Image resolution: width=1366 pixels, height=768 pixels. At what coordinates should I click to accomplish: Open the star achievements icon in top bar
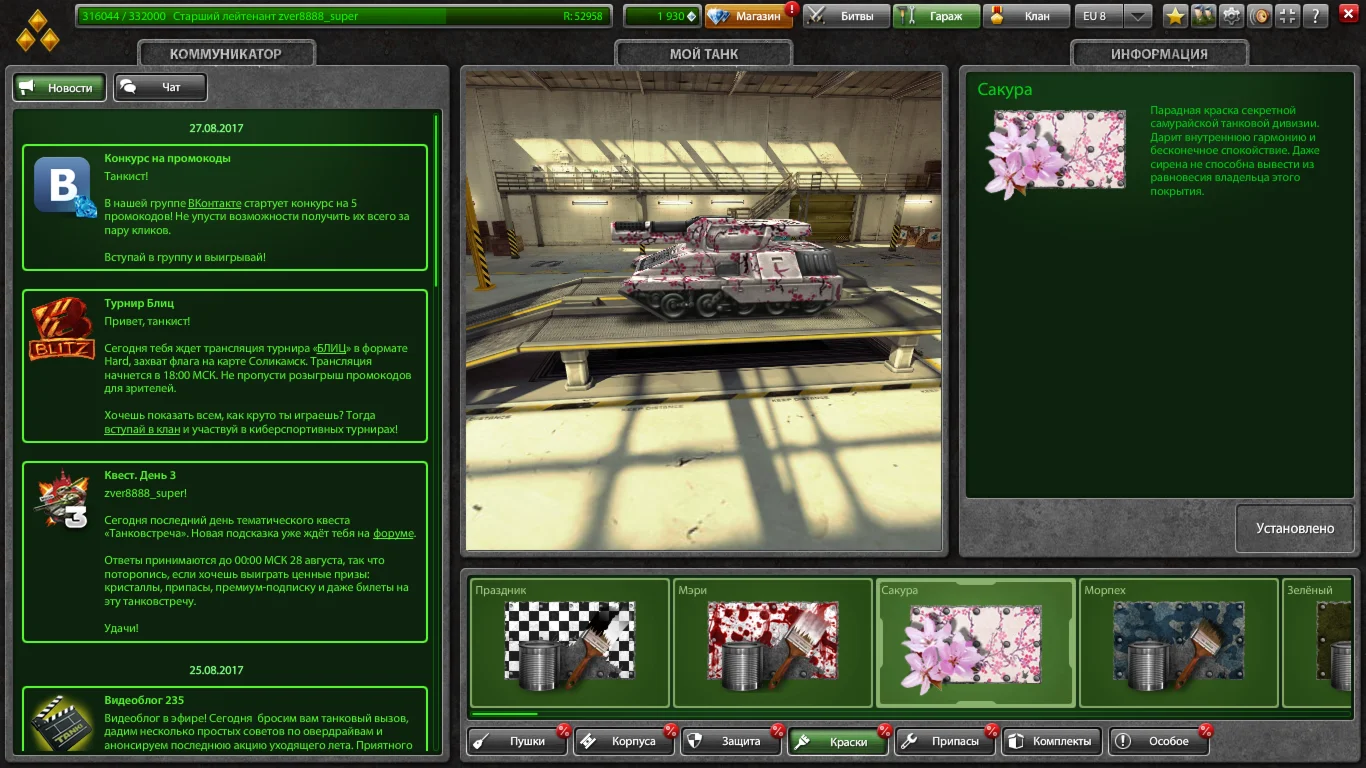(1175, 16)
